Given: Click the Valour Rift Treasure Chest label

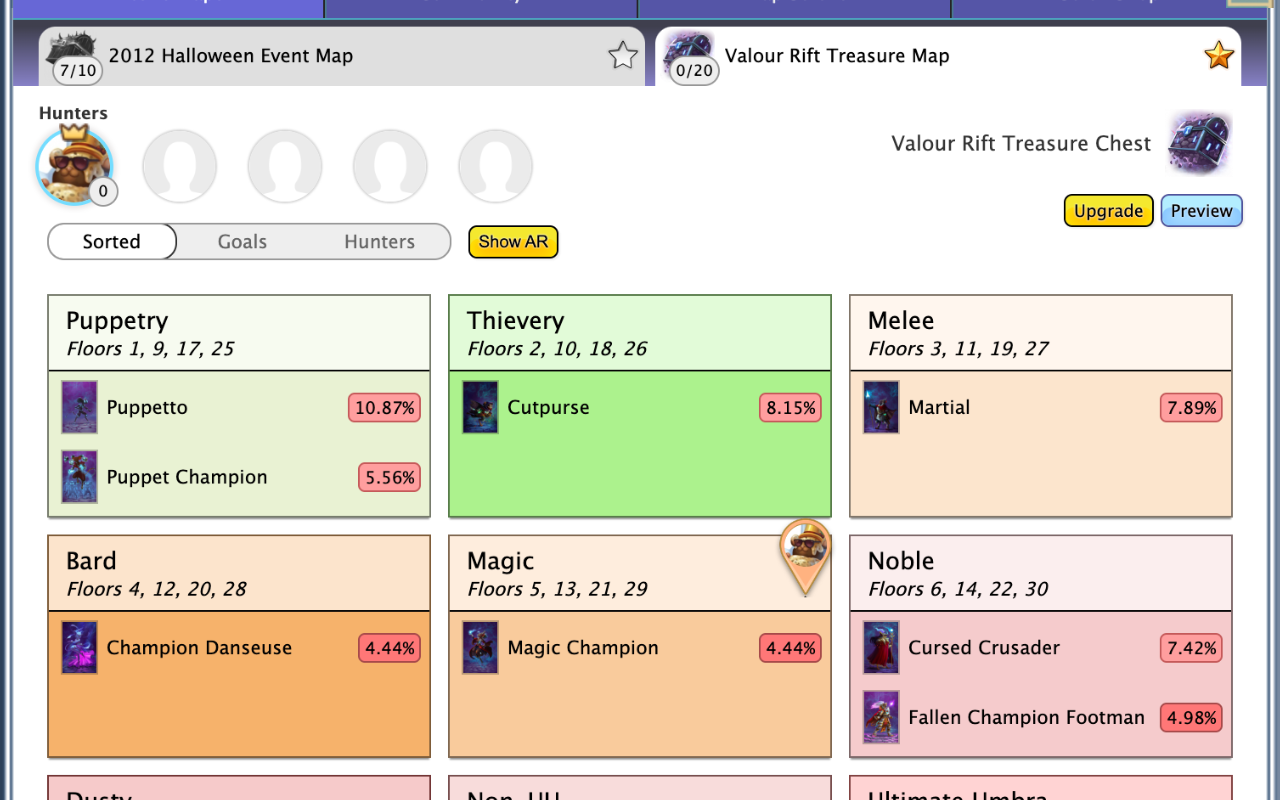Looking at the screenshot, I should (1021, 144).
